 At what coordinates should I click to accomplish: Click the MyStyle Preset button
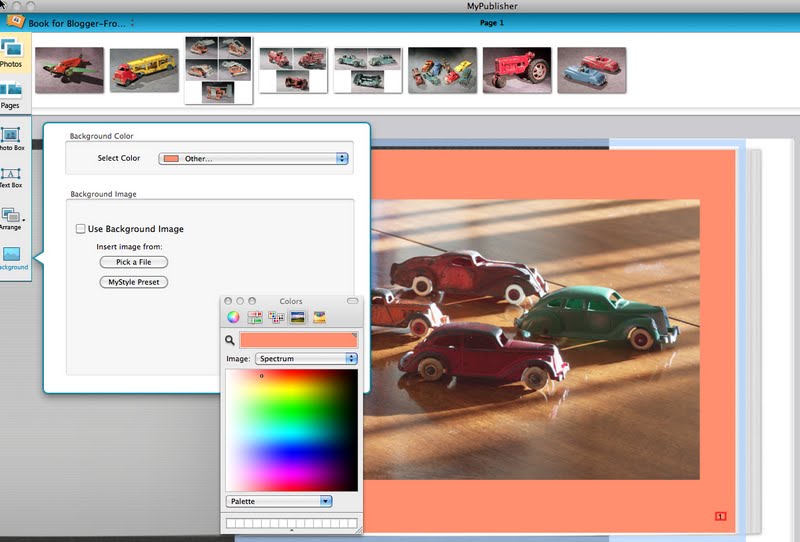[134, 282]
